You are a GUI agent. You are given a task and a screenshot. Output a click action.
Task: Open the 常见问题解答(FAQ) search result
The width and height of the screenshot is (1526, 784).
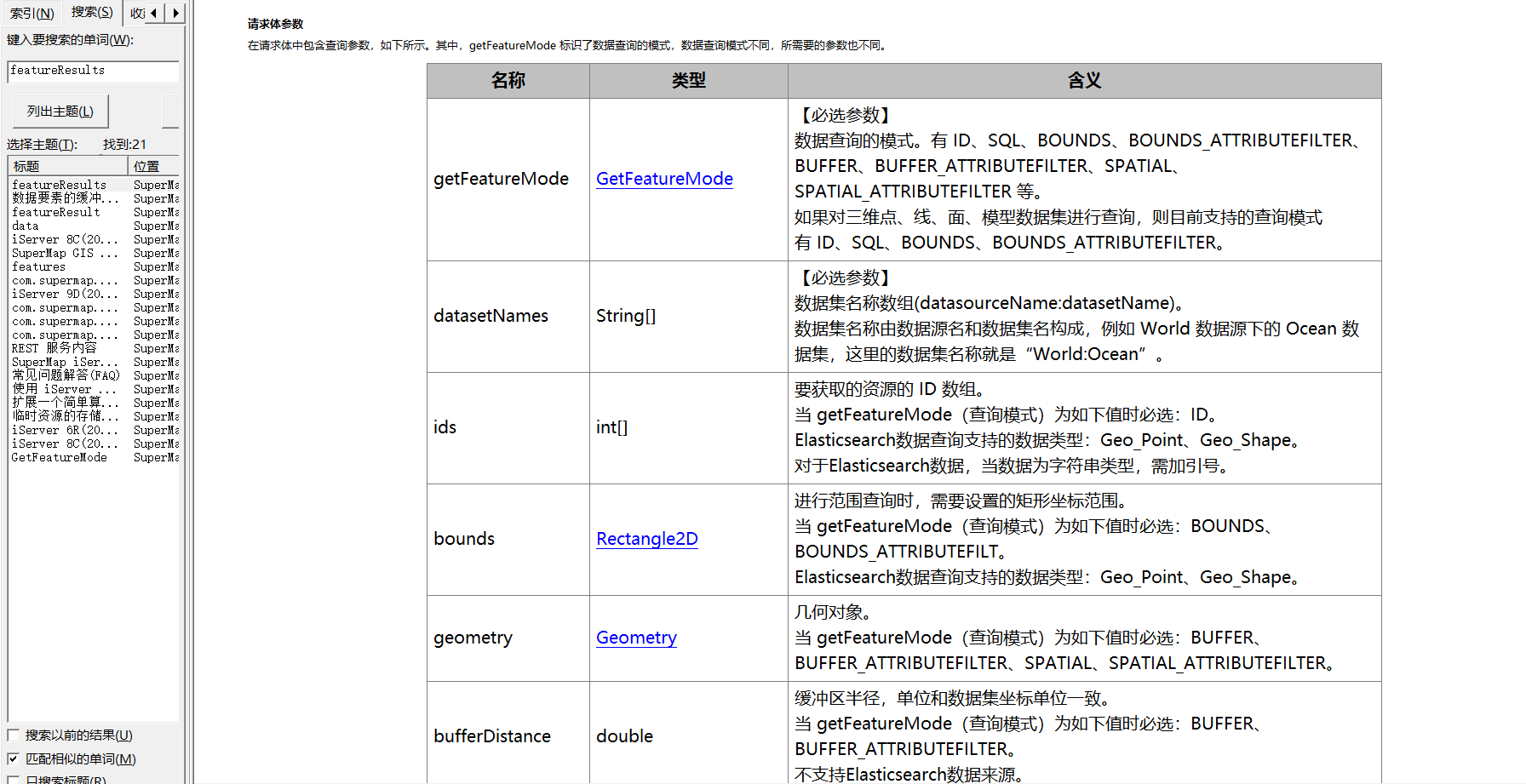(66, 375)
